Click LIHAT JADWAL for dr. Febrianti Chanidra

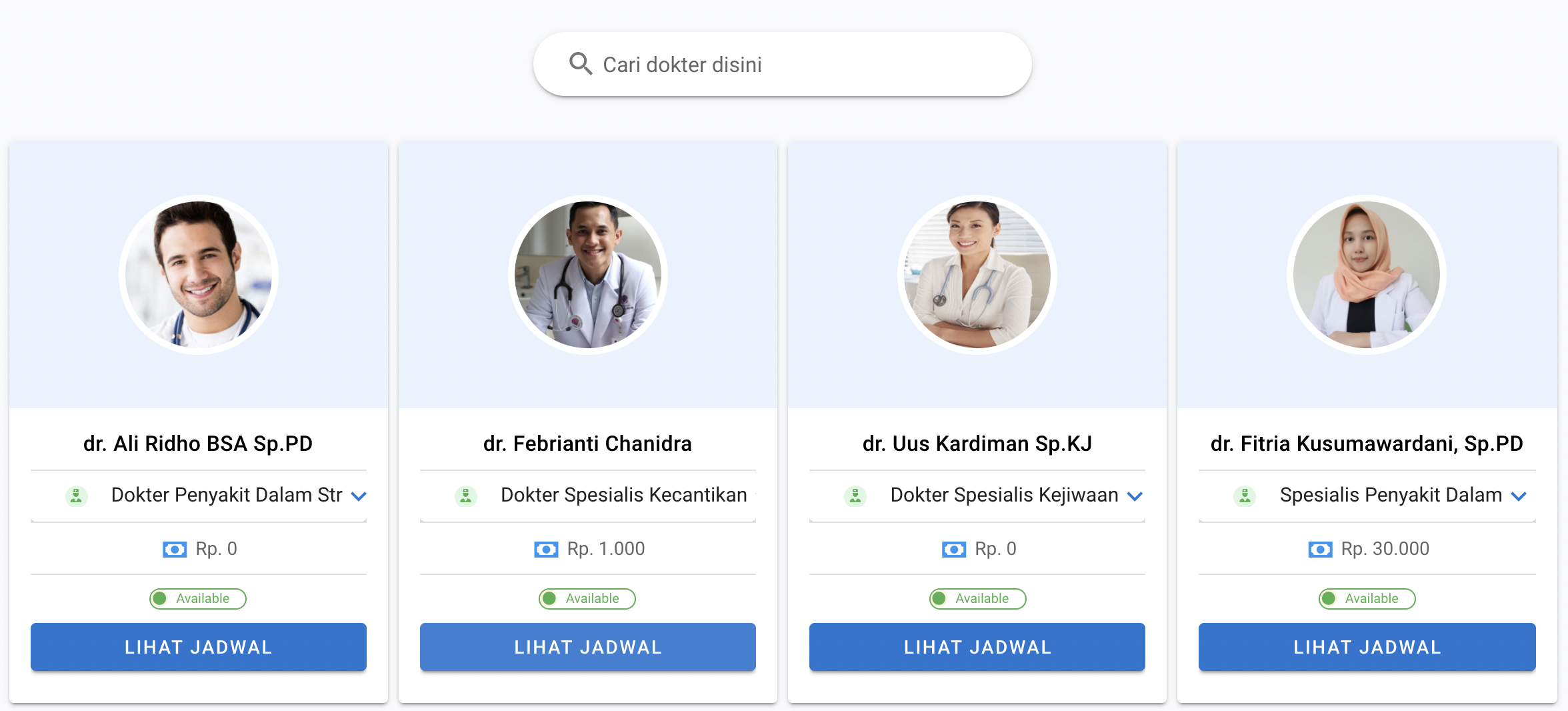click(587, 646)
